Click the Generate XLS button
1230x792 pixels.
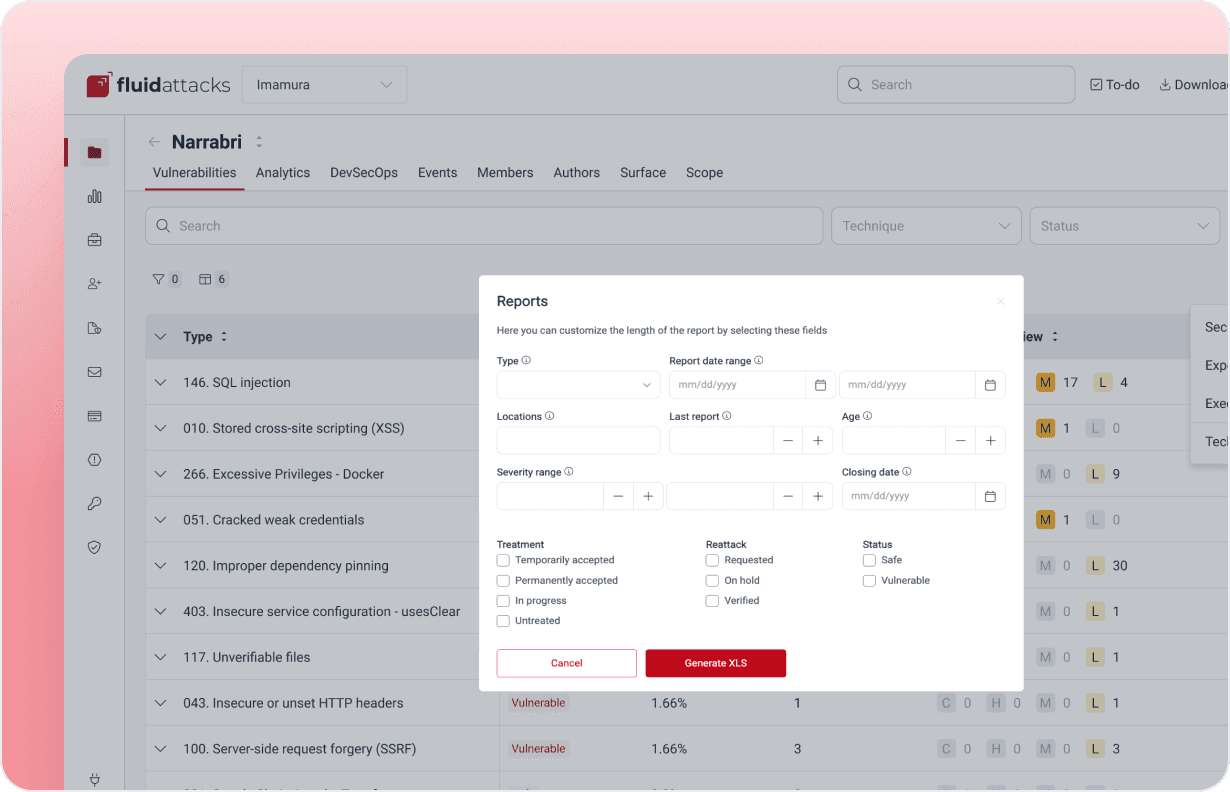716,663
